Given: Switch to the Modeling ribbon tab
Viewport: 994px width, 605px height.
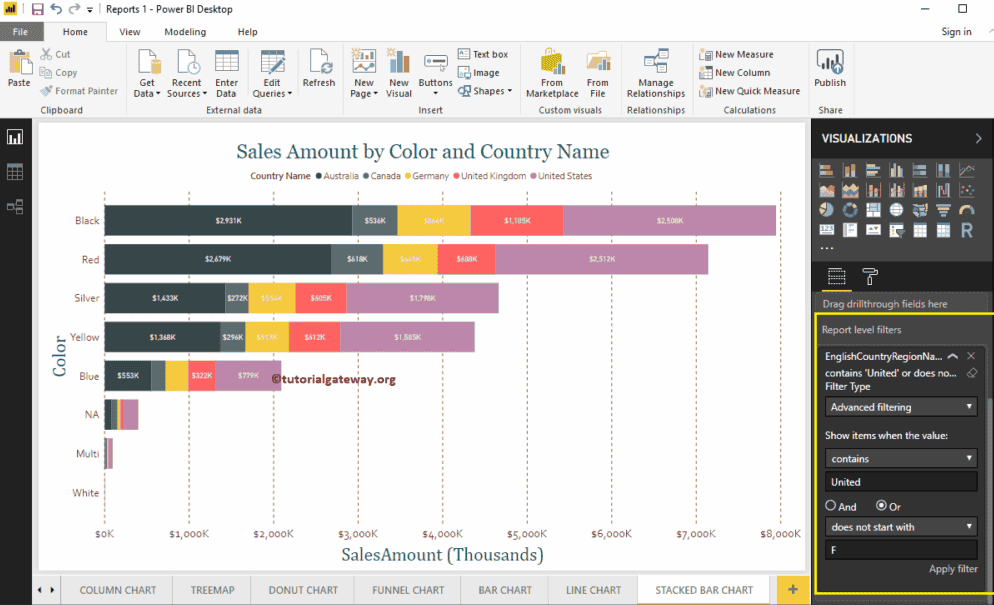Looking at the screenshot, I should coord(185,31).
